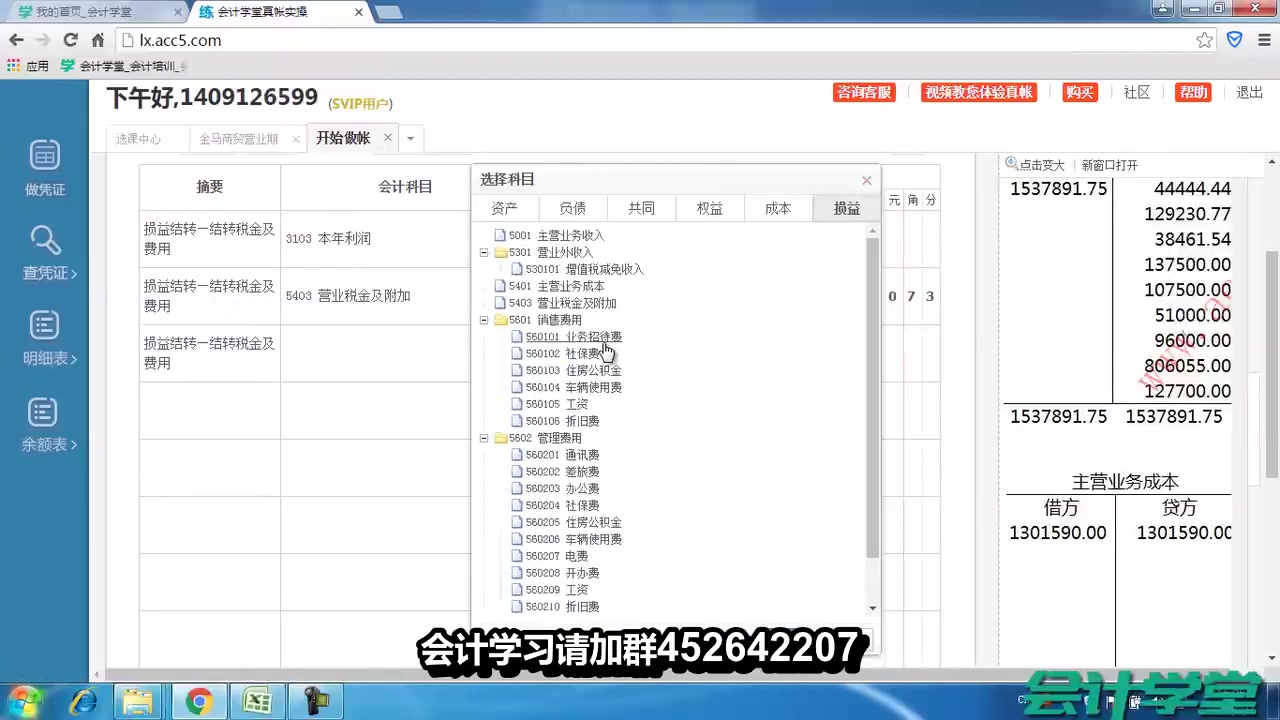The width and height of the screenshot is (1280, 720).
Task: Open the tab list dropdown arrow
Action: 410,139
